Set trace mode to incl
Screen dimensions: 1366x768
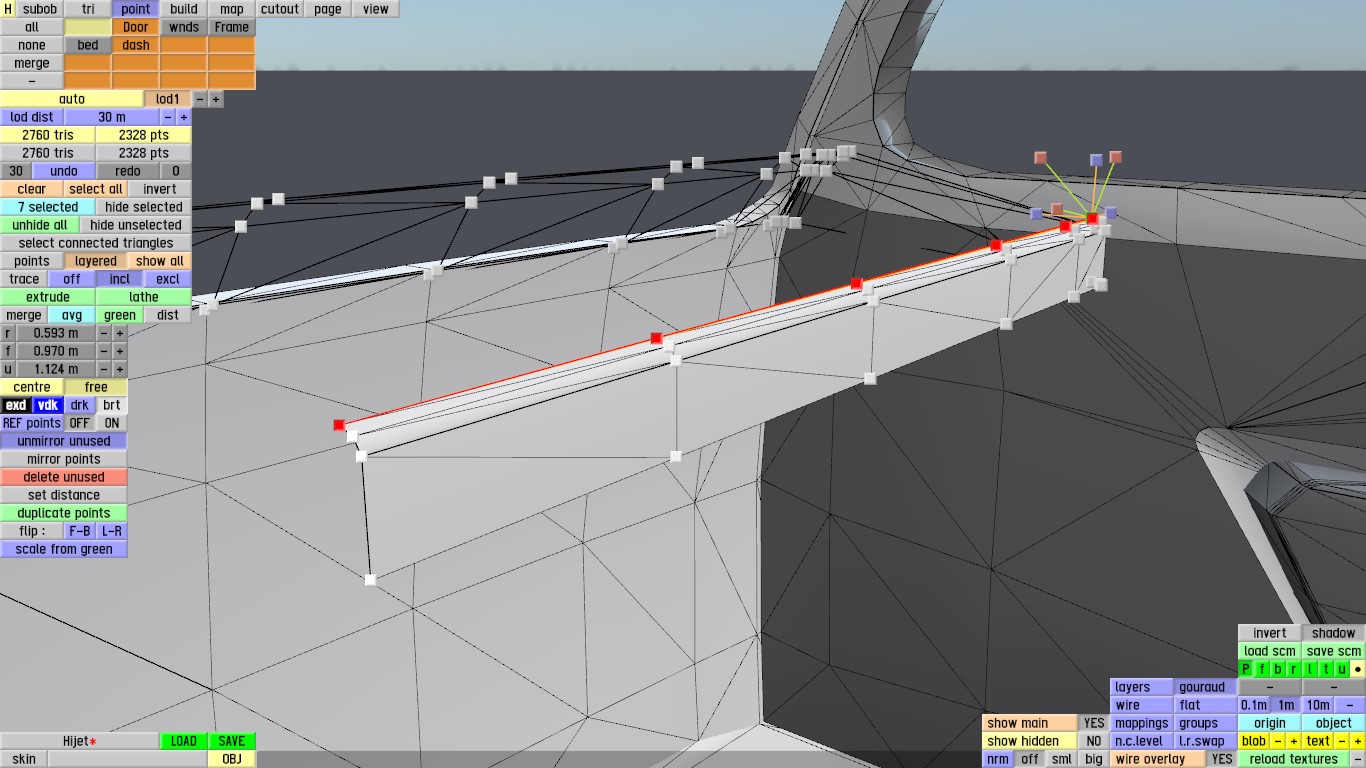pos(120,279)
